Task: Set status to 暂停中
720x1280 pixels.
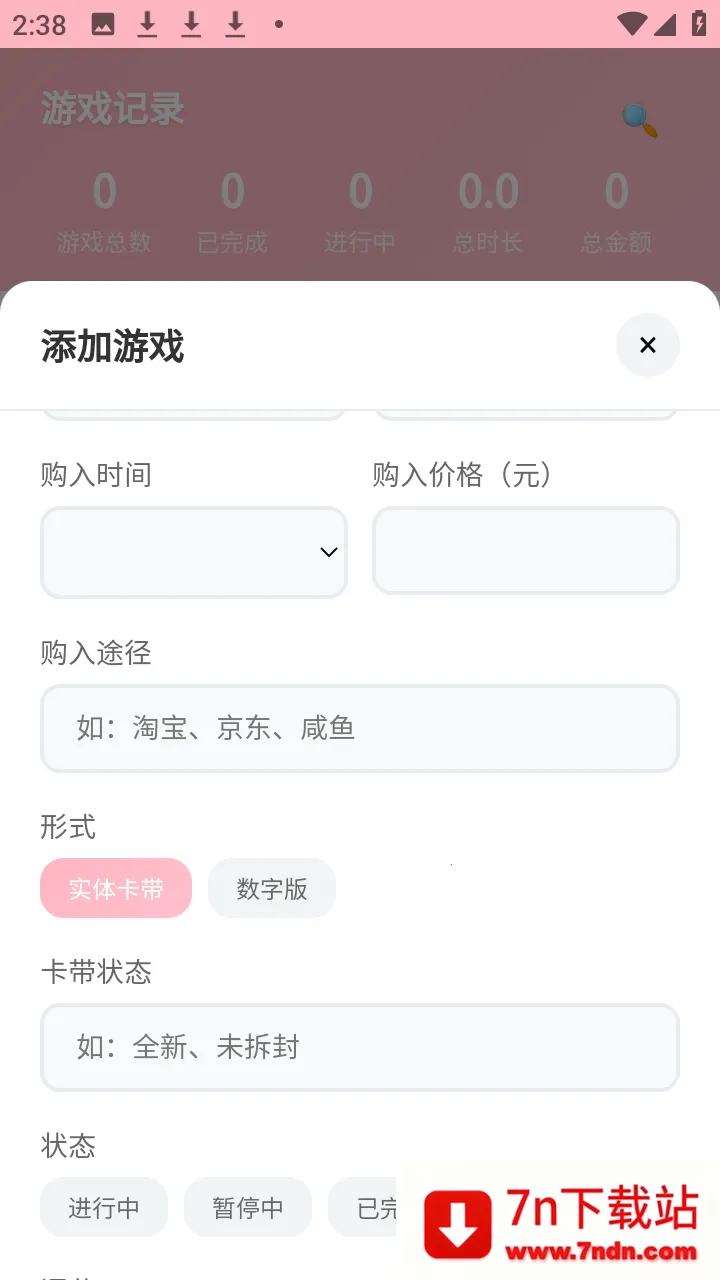Action: pos(248,1207)
